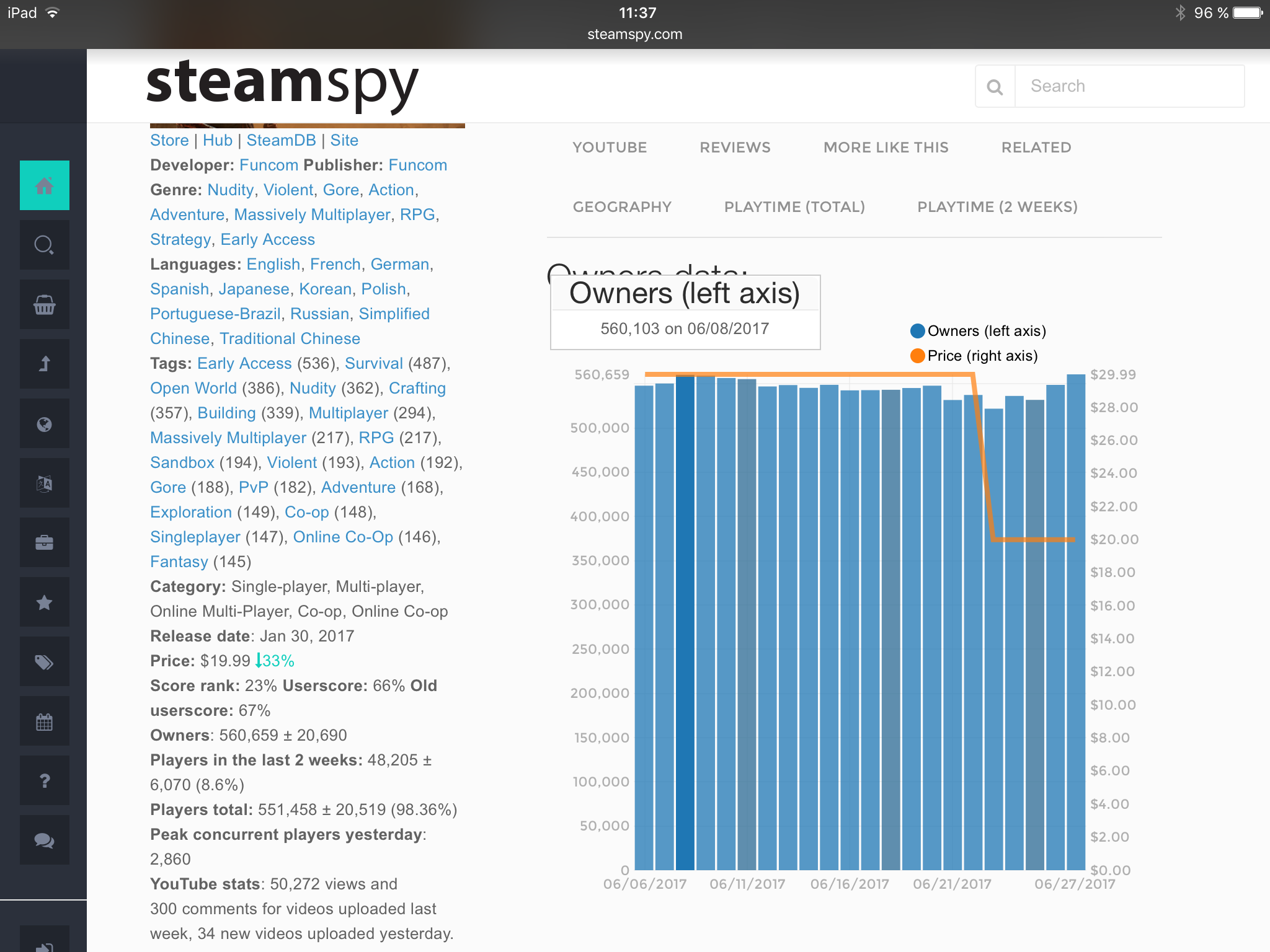Screen dimensions: 1270x952
Task: Switch to the GEOGRAPHY tab
Action: [x=622, y=207]
